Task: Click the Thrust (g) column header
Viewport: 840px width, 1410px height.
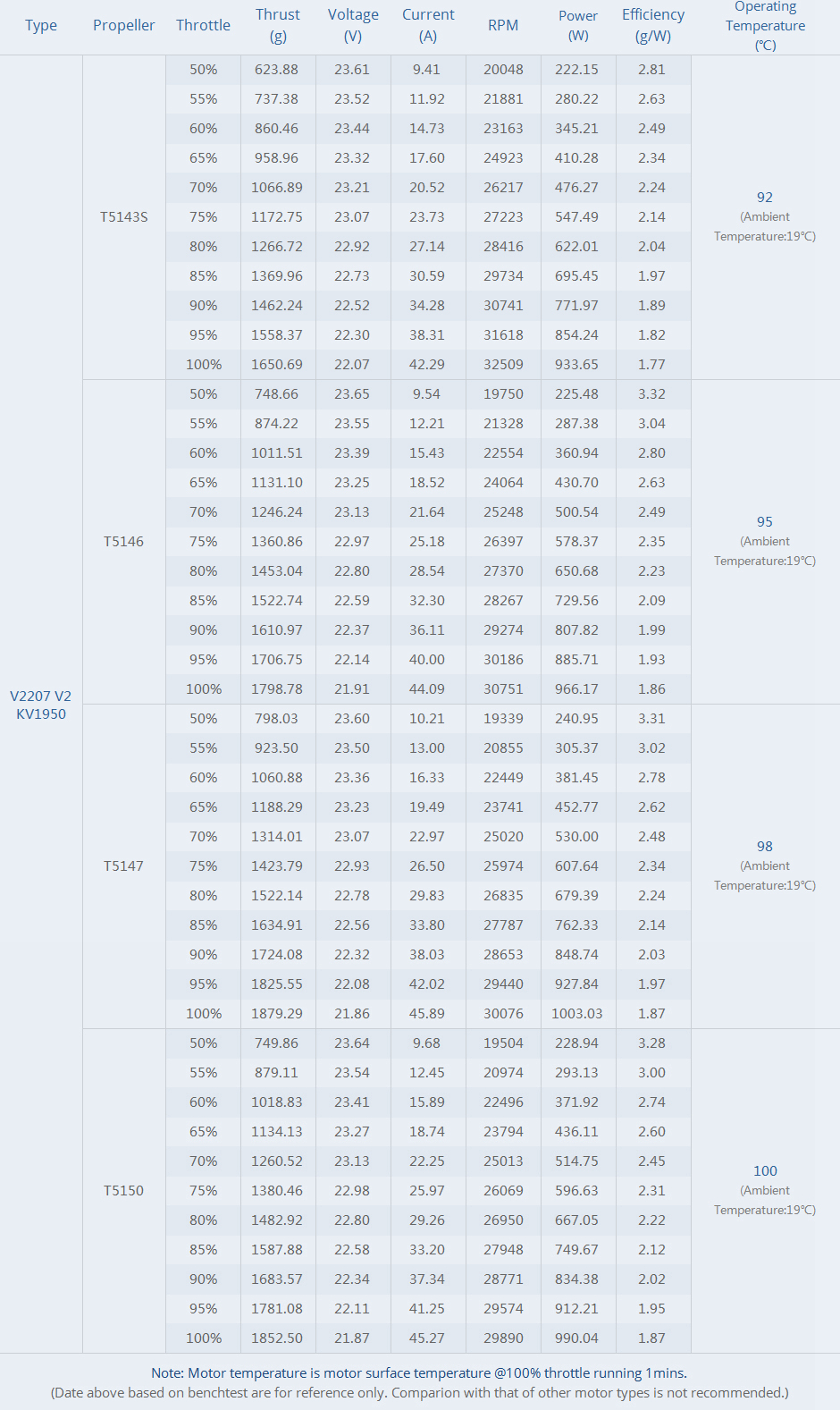Action: point(278,26)
